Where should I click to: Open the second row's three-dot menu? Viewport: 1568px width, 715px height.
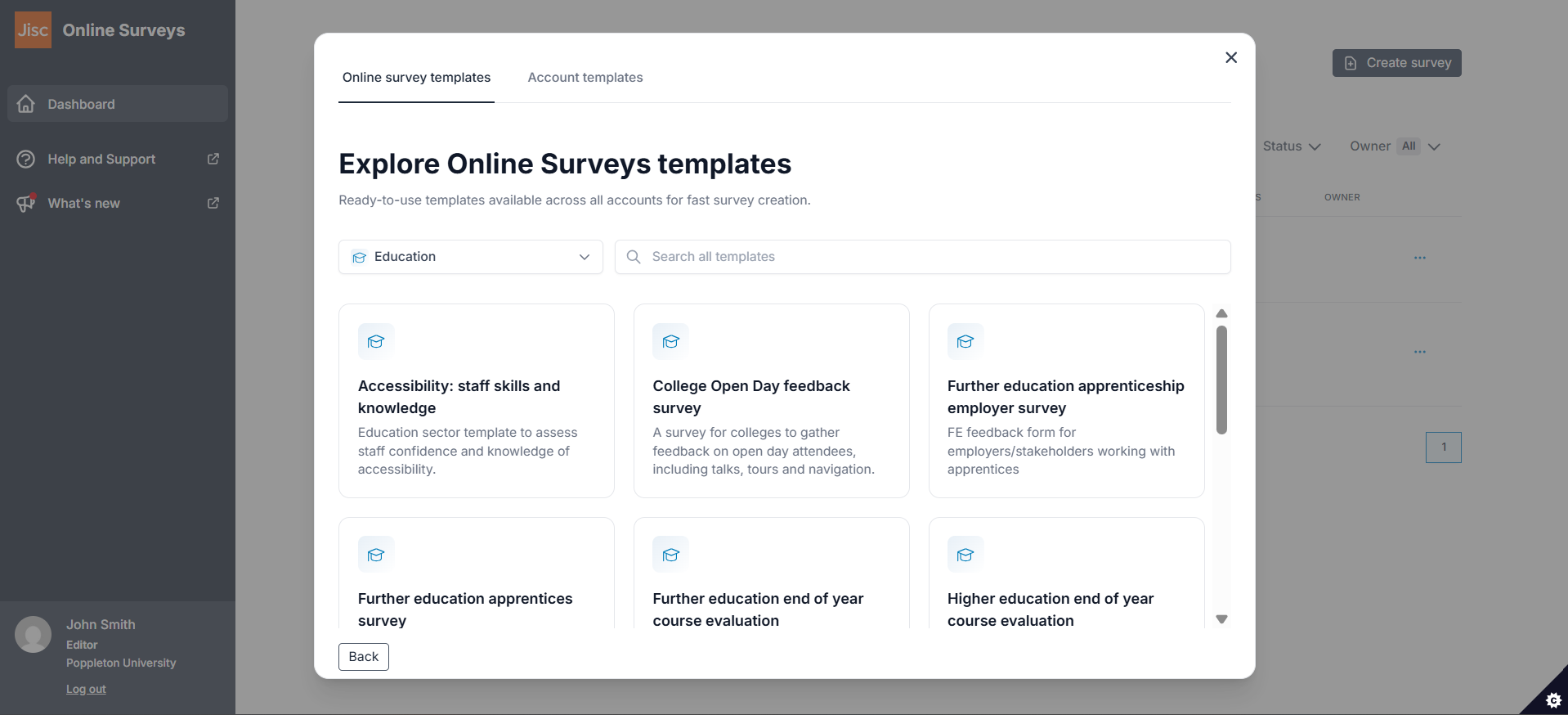click(x=1420, y=352)
